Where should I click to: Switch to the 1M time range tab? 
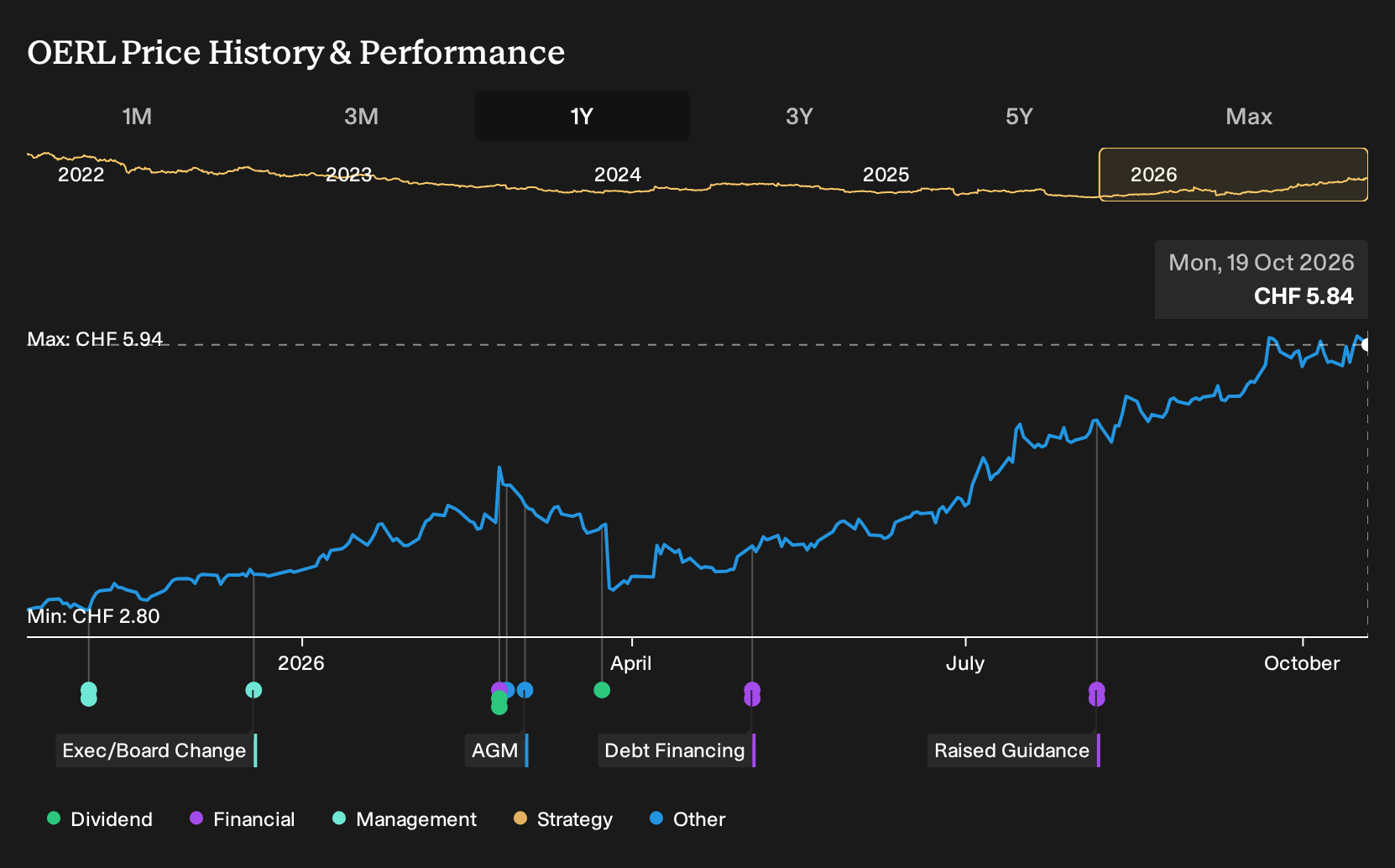tap(137, 116)
